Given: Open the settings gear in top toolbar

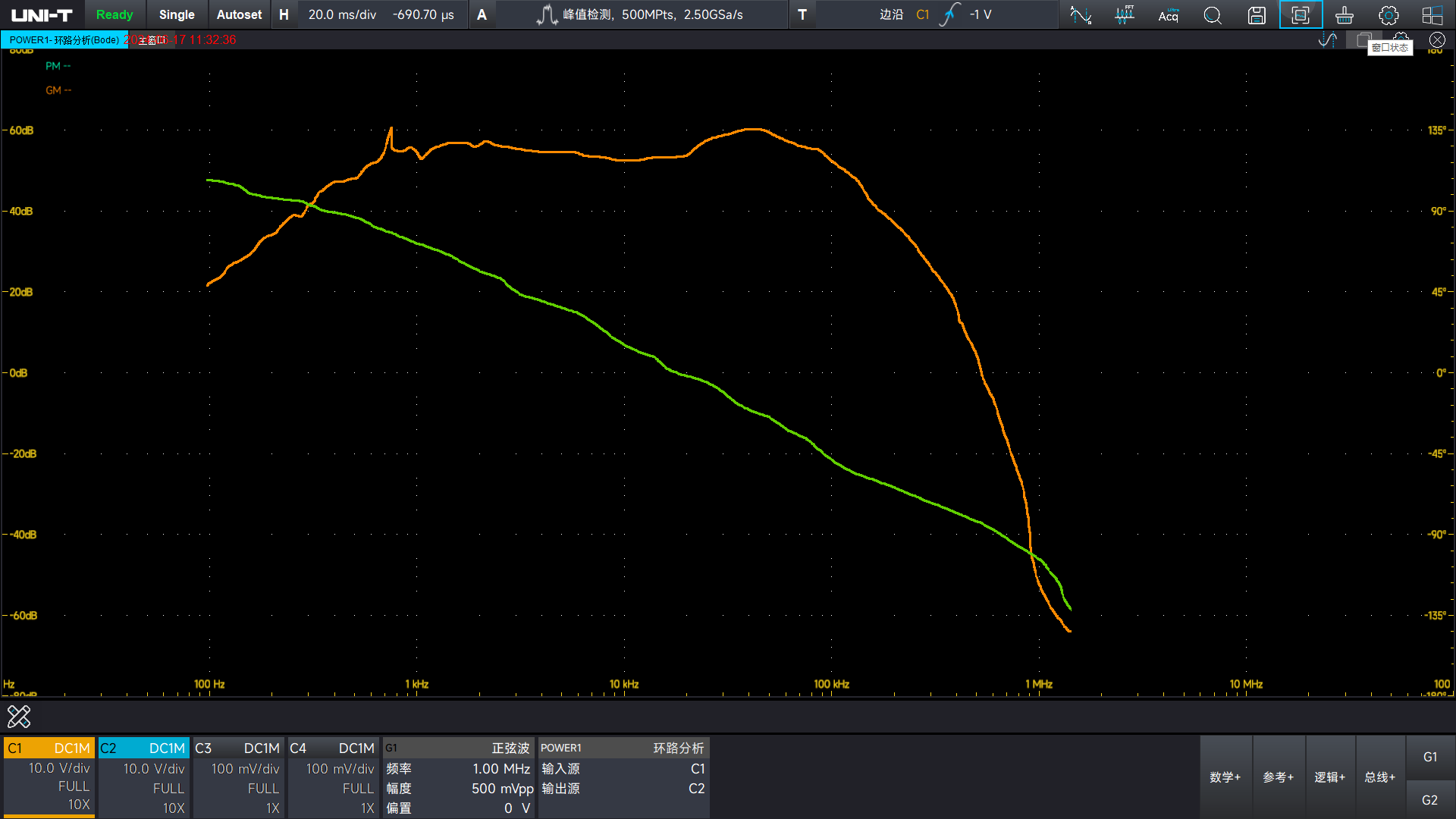Looking at the screenshot, I should [x=1388, y=14].
